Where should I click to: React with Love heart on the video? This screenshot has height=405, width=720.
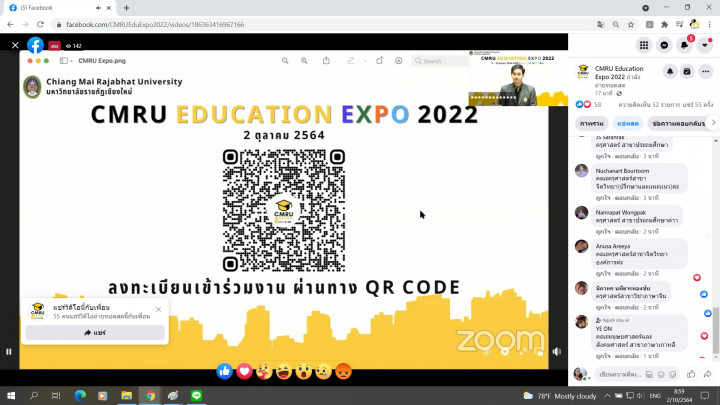(x=244, y=371)
